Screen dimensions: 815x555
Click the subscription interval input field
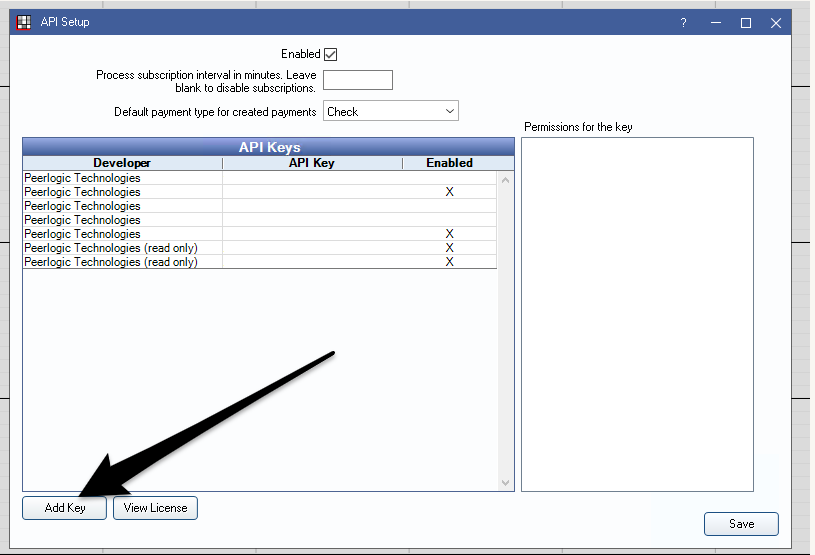(358, 80)
